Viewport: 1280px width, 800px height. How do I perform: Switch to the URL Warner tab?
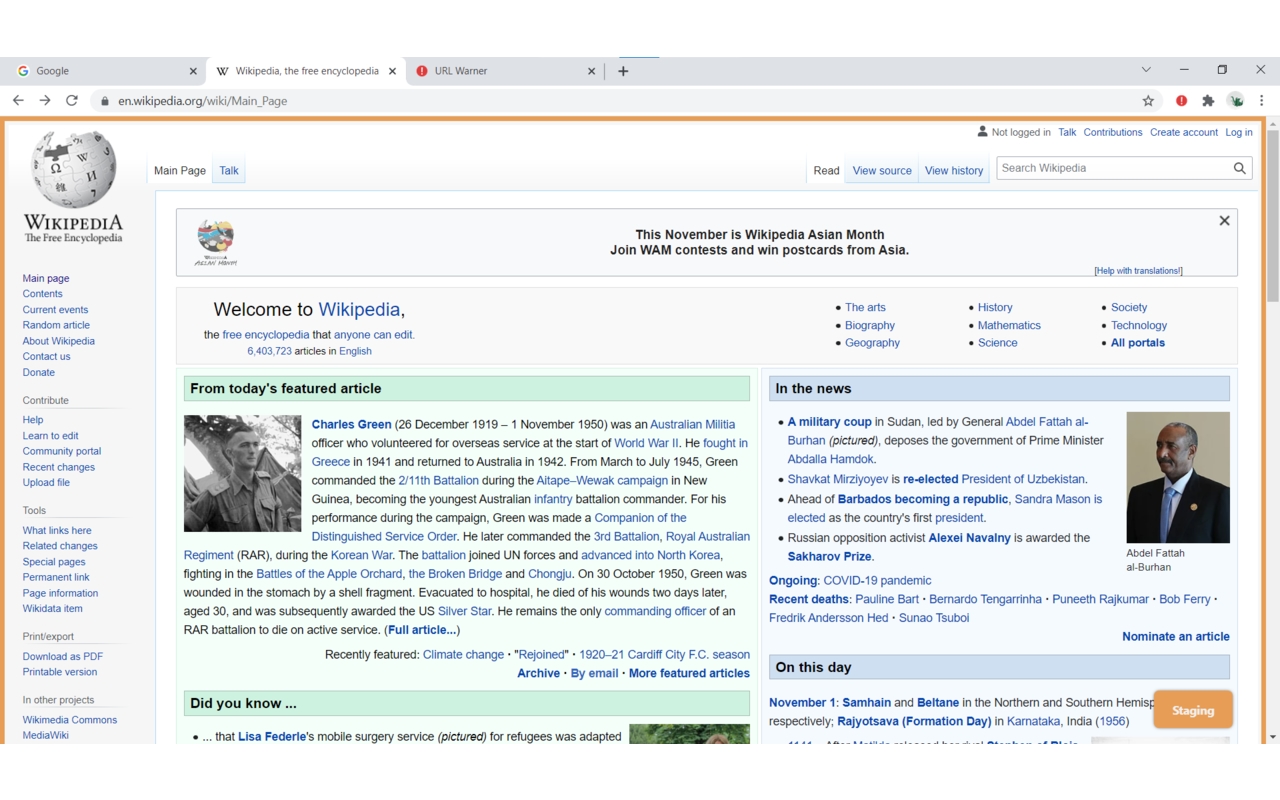(x=505, y=71)
